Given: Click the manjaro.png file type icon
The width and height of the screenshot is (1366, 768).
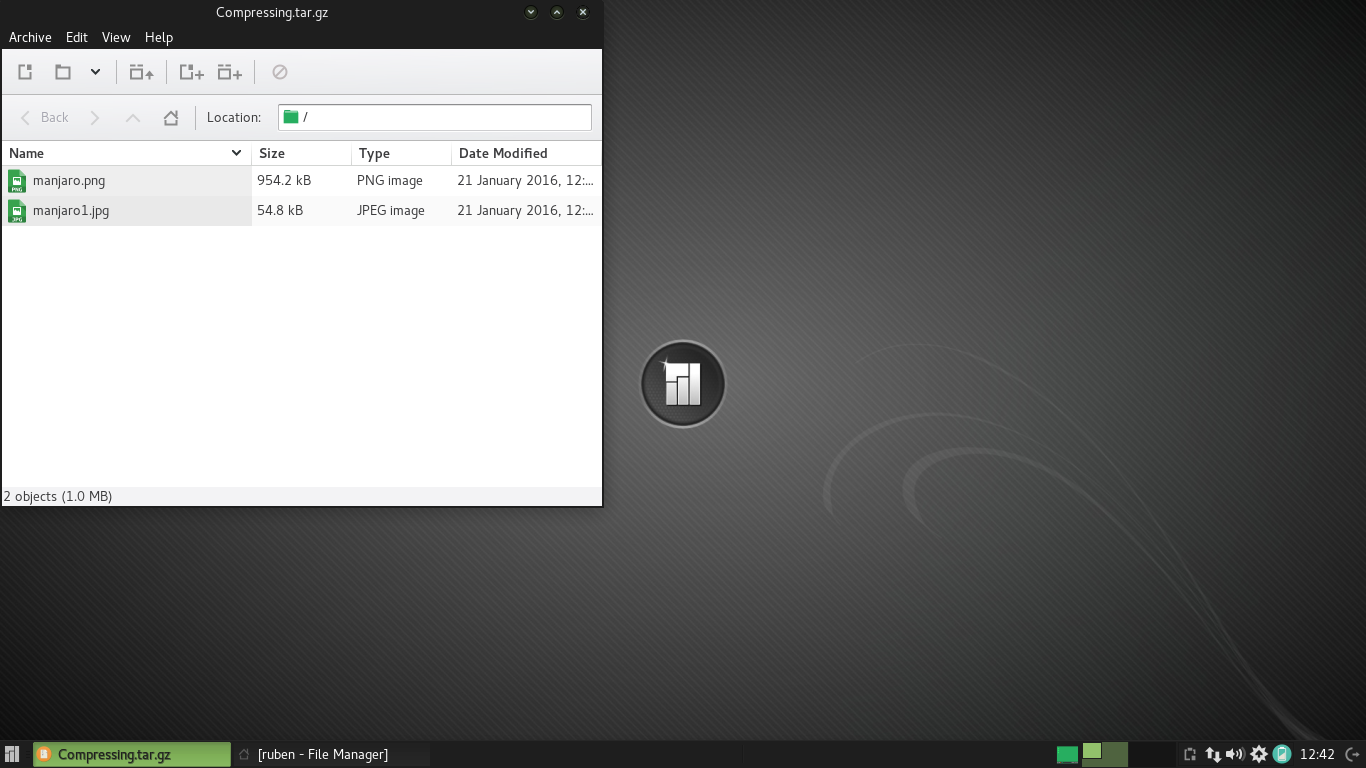Looking at the screenshot, I should (x=17, y=181).
